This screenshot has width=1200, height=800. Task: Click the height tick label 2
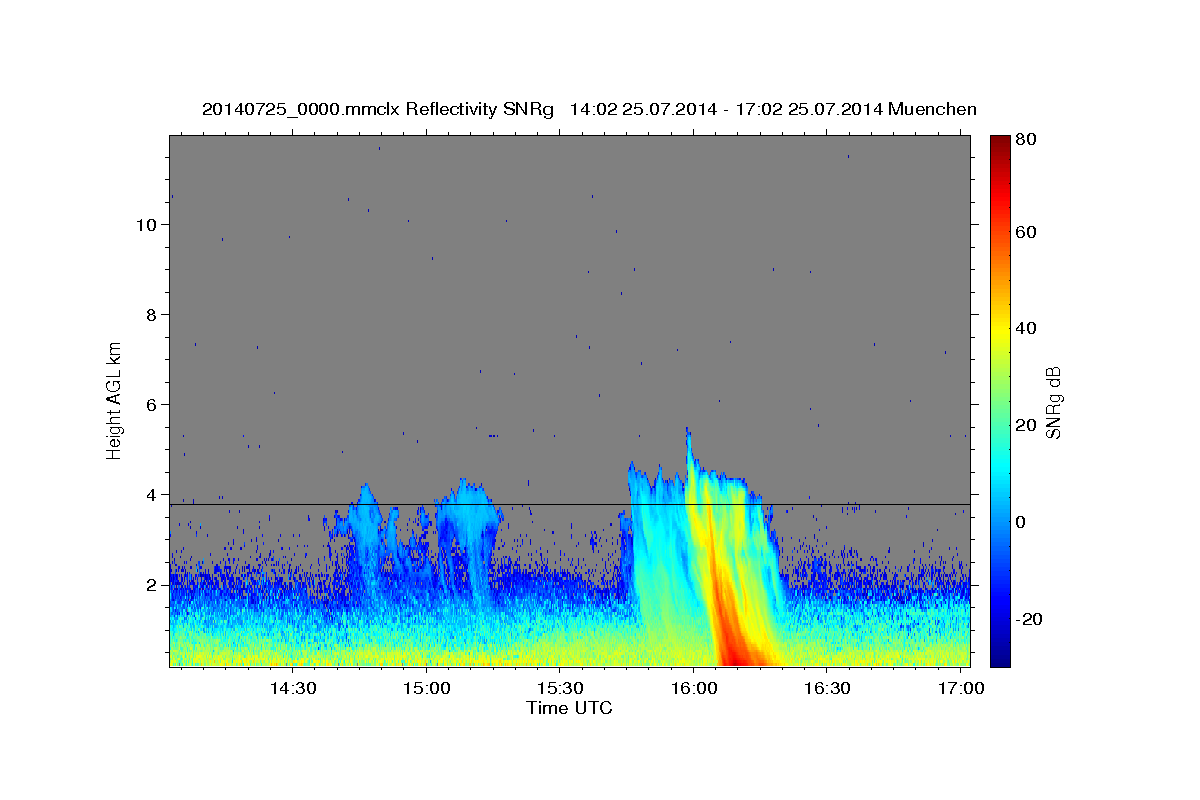[x=151, y=585]
